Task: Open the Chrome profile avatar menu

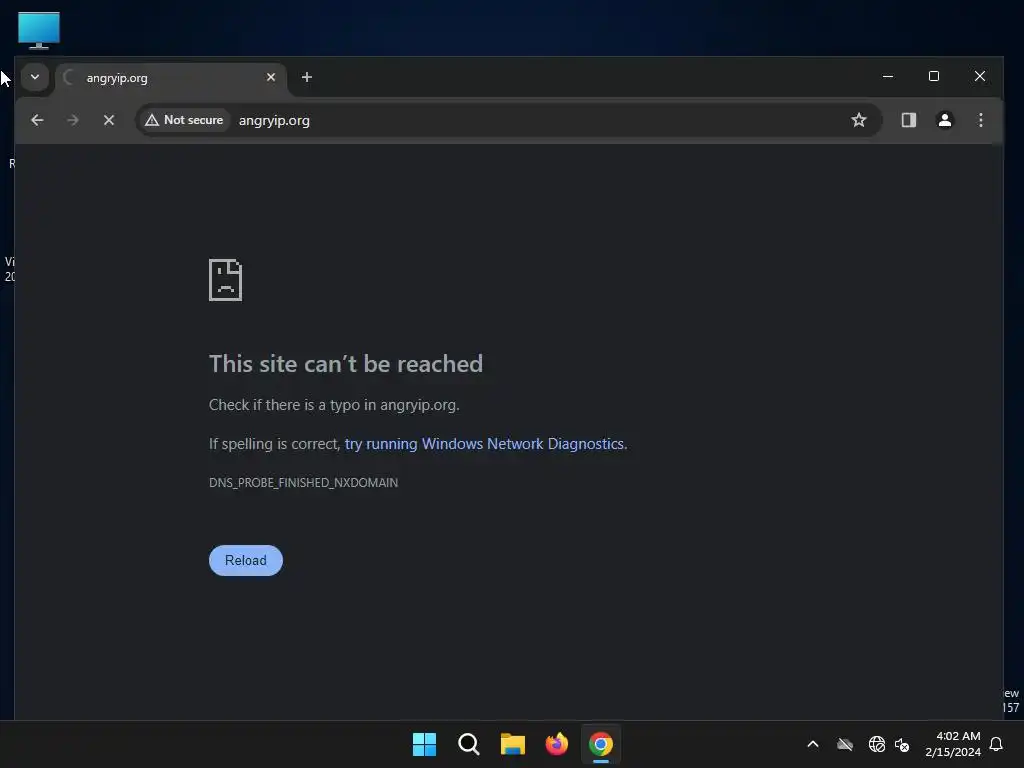Action: coord(944,120)
